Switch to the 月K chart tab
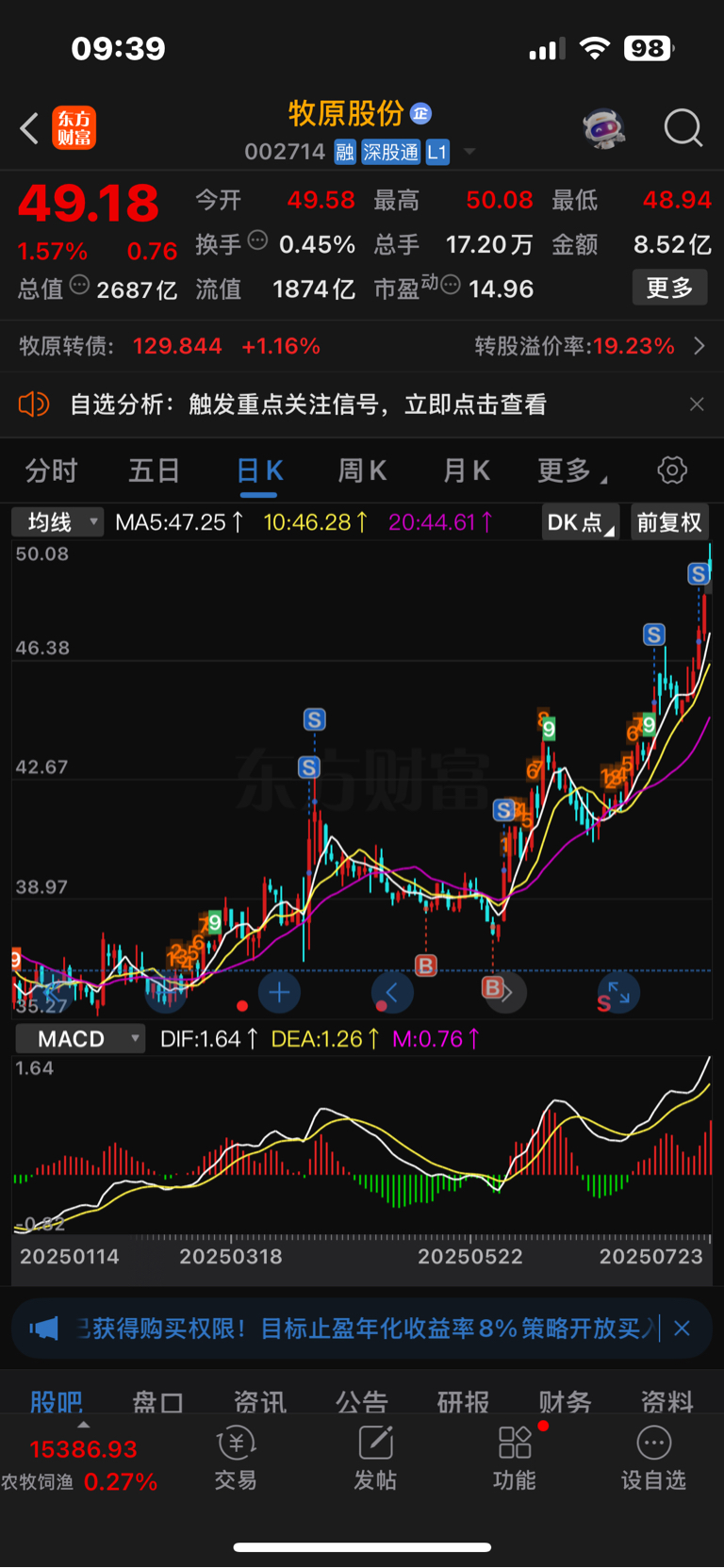Viewport: 724px width, 1568px height. [466, 470]
